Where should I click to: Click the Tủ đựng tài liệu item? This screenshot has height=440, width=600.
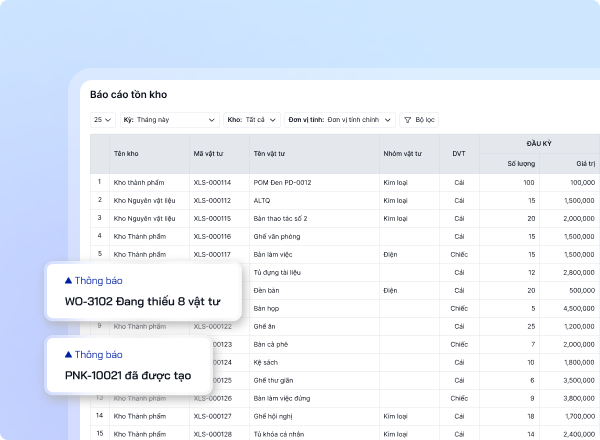coord(277,272)
